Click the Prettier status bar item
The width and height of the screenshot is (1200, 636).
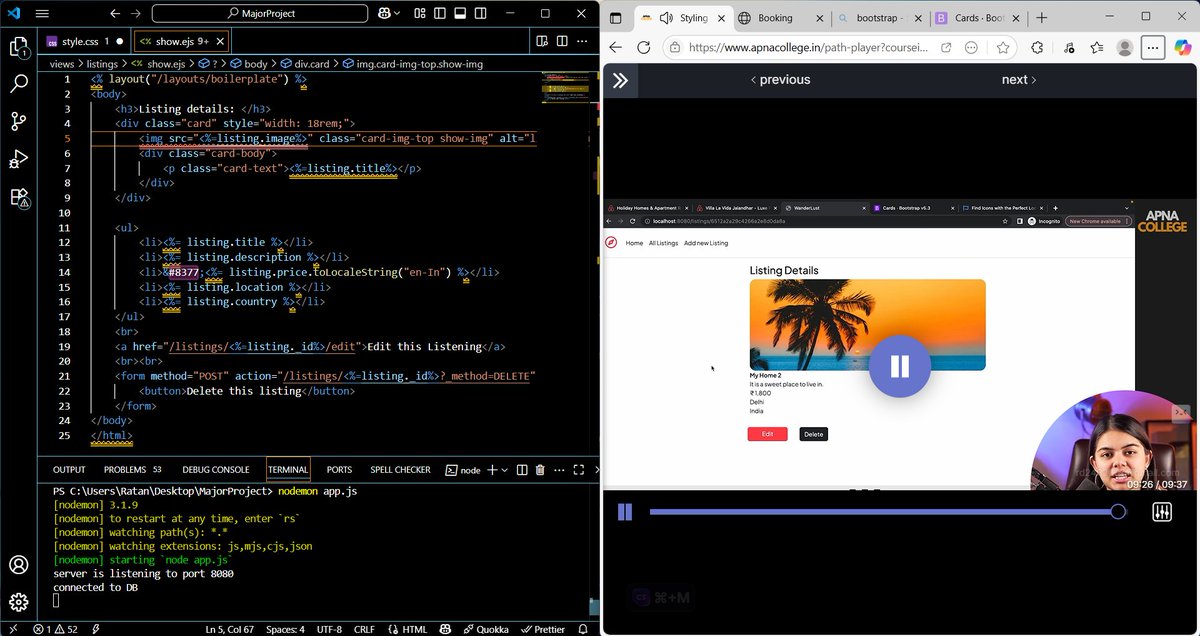pyautogui.click(x=542, y=629)
